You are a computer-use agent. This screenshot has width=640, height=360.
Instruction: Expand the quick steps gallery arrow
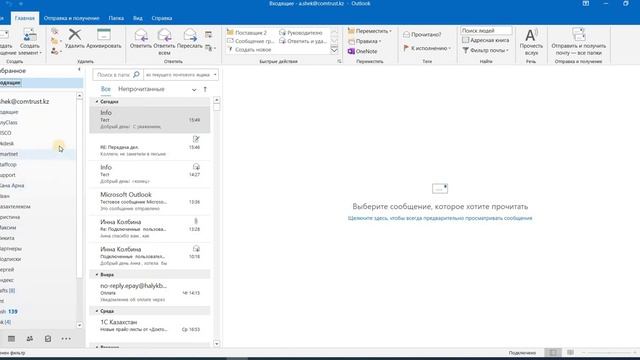334,50
